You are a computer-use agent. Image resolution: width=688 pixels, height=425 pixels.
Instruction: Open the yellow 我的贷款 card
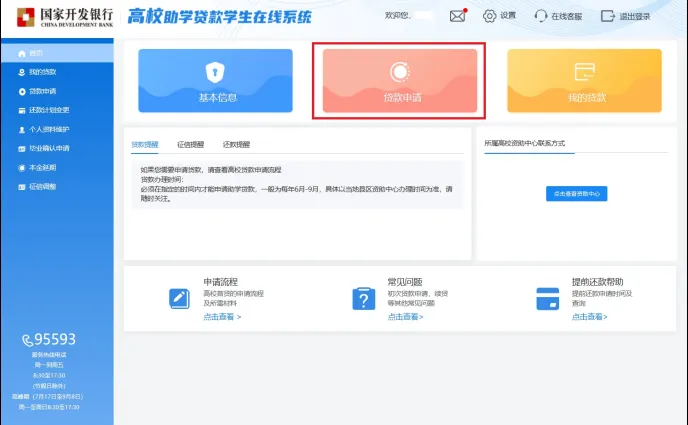tap(584, 80)
